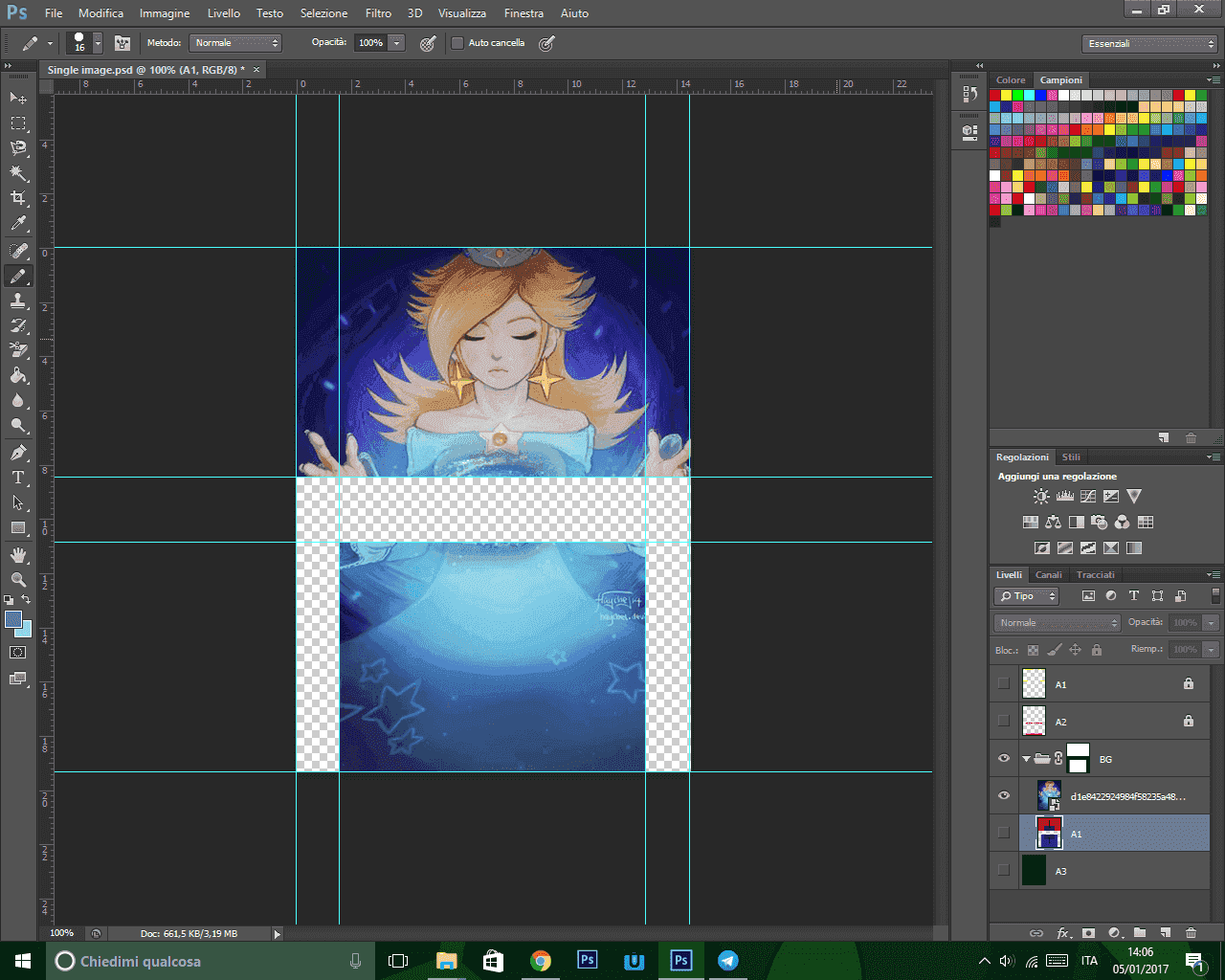
Task: Show the locked A1 layer at top
Action: click(x=1004, y=684)
